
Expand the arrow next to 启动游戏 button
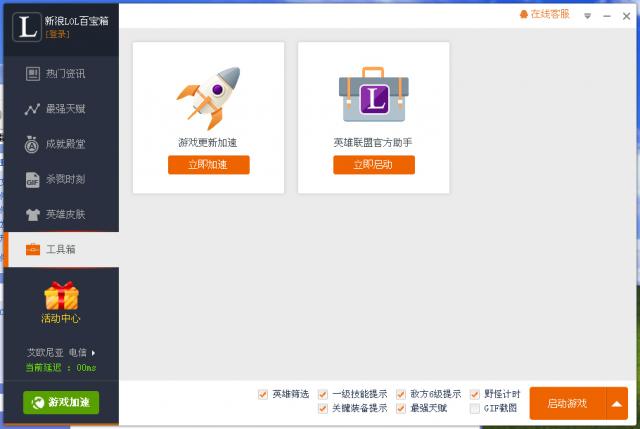[x=617, y=404]
